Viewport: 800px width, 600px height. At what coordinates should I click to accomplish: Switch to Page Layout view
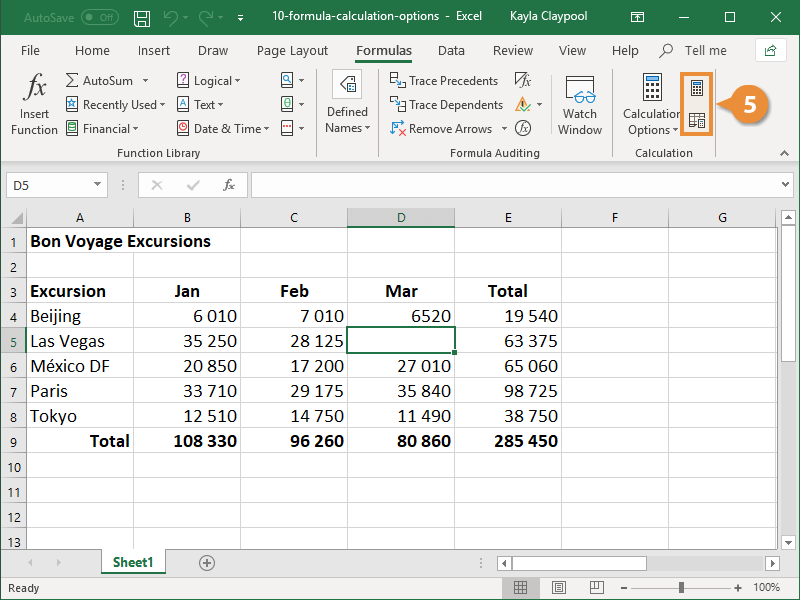coord(559,588)
